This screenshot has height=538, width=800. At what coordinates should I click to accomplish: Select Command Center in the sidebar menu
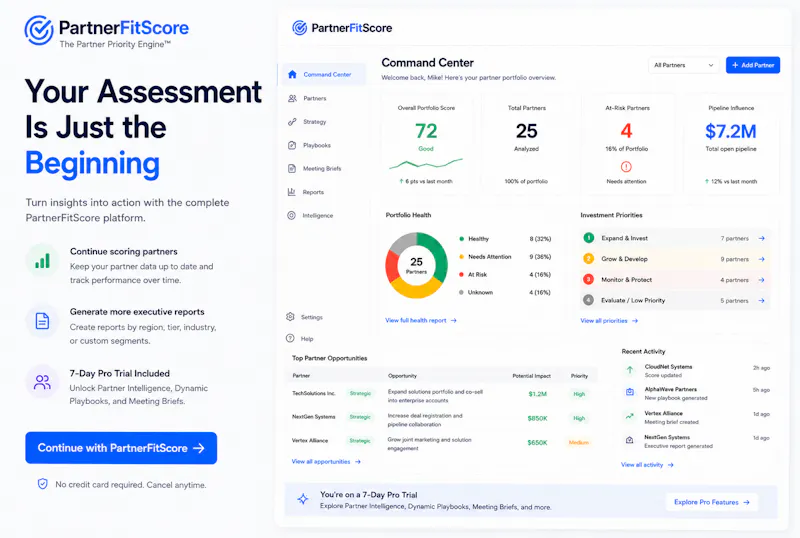pyautogui.click(x=323, y=75)
